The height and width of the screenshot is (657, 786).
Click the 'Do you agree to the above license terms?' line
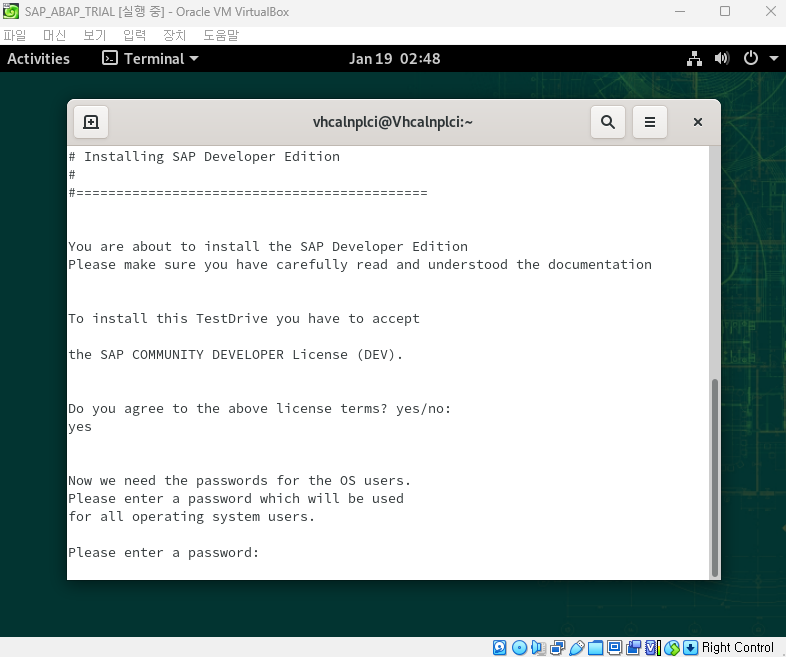pyautogui.click(x=228, y=409)
